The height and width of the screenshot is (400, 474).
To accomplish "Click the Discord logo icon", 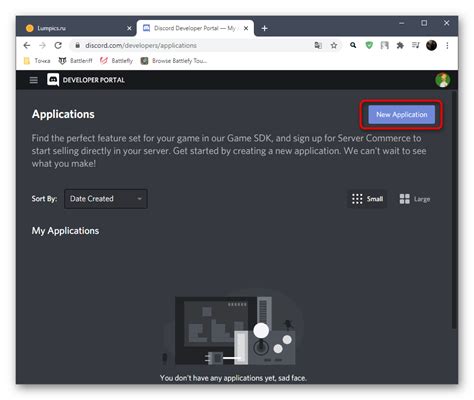I will pos(53,80).
